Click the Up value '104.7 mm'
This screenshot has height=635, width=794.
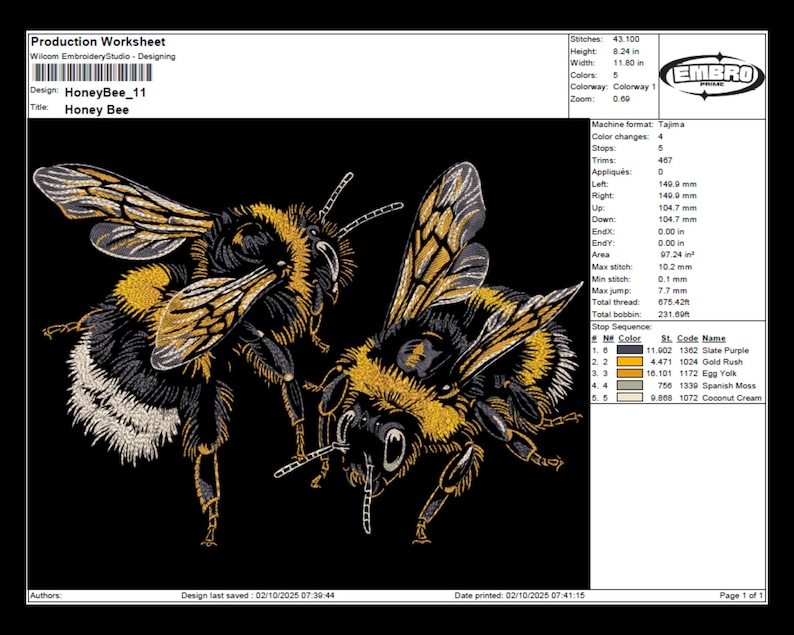click(x=677, y=208)
